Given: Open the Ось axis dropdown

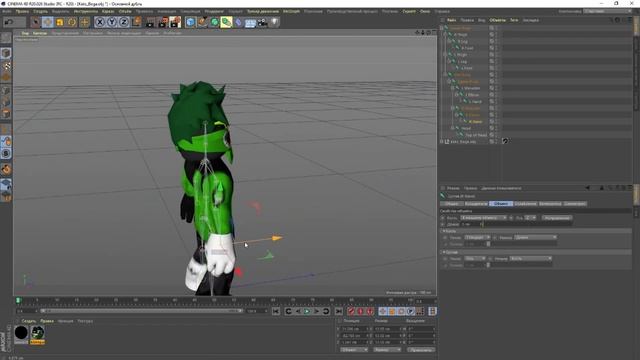Looking at the screenshot, I should point(530,218).
